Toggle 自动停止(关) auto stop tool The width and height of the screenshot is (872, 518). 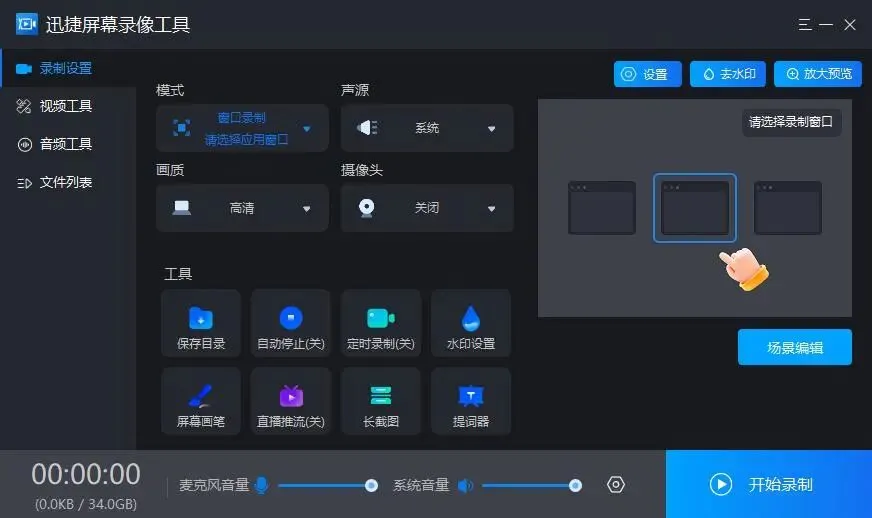click(x=291, y=323)
